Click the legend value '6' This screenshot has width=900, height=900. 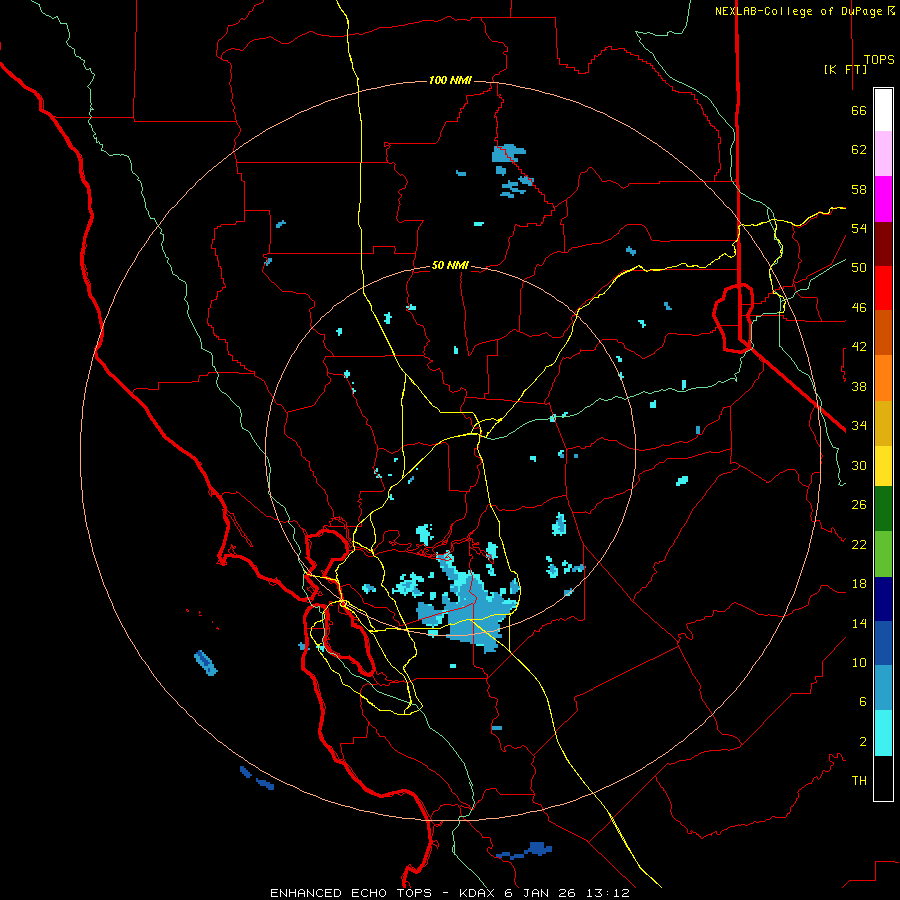click(862, 702)
